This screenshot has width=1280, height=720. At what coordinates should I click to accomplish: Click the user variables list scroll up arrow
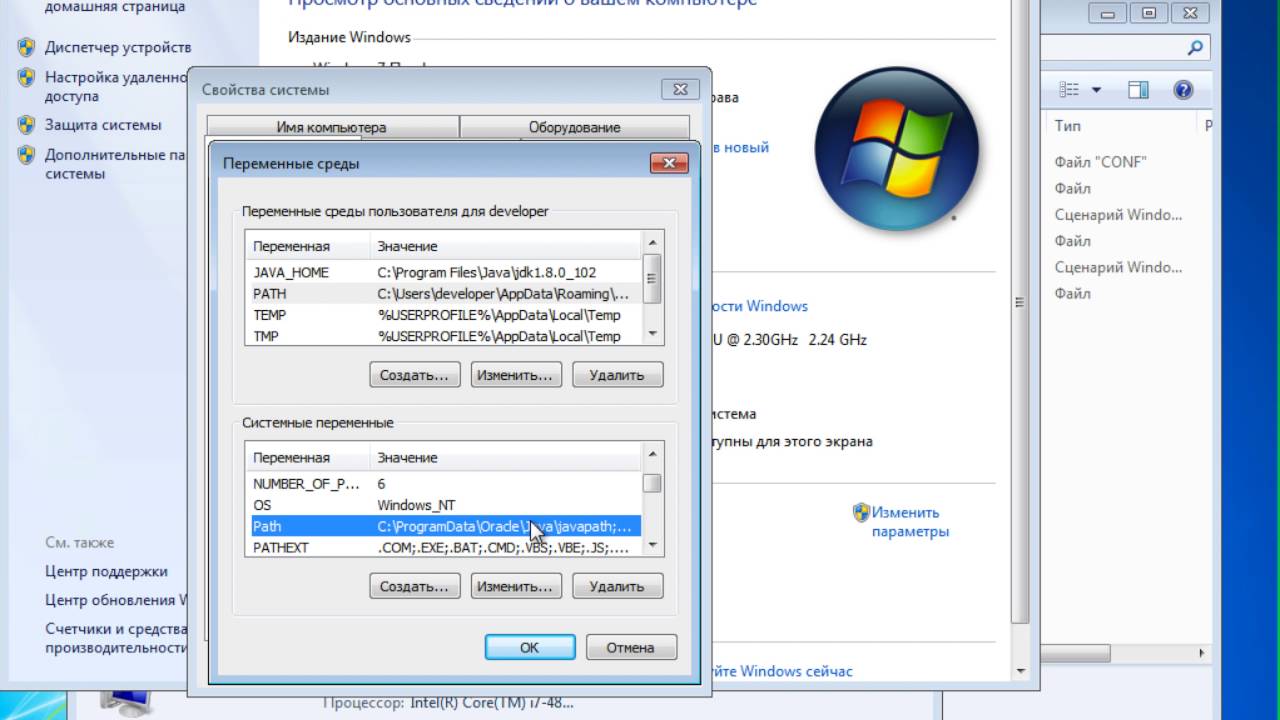(x=652, y=243)
